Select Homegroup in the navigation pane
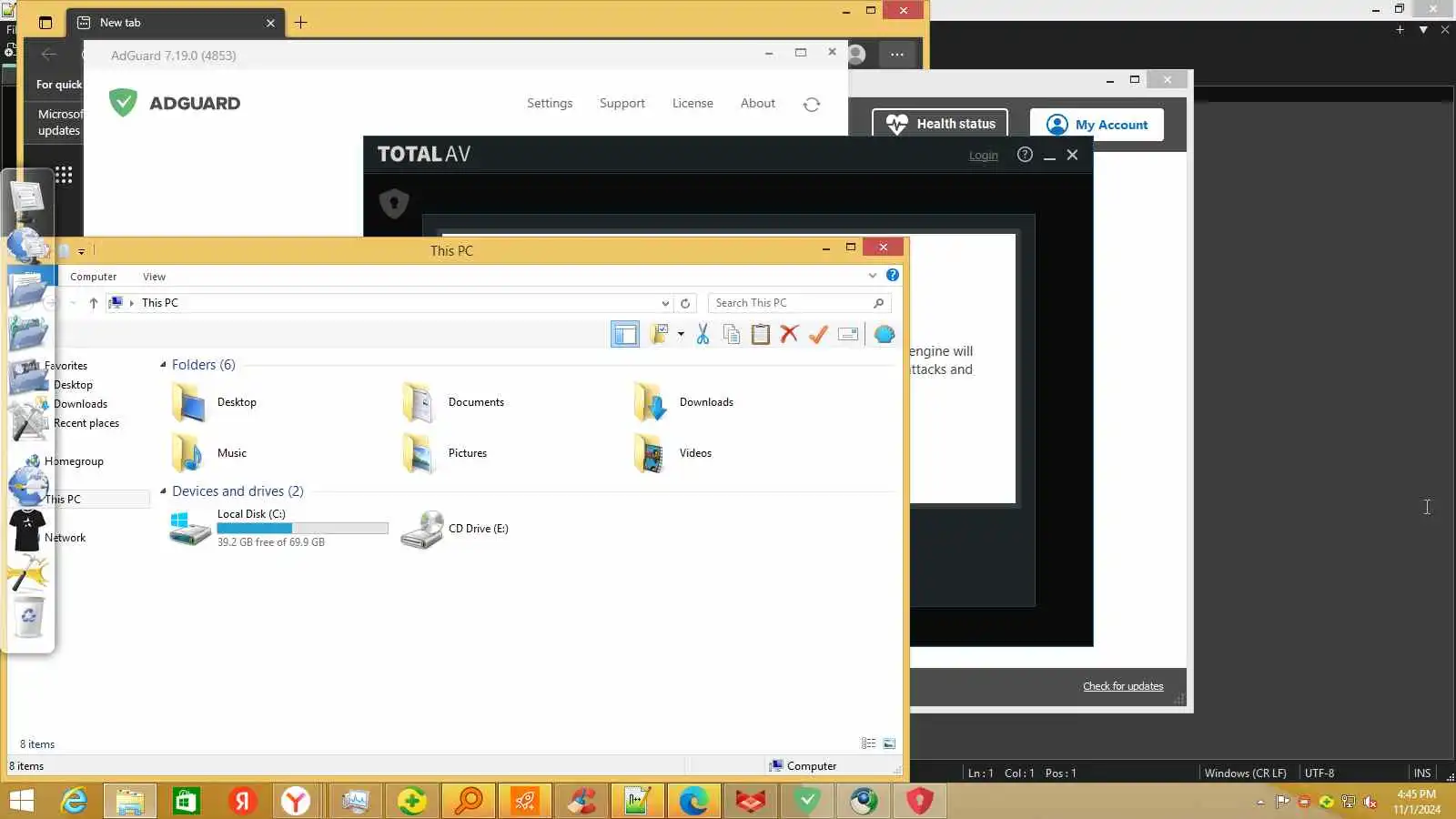The height and width of the screenshot is (819, 1456). [x=74, y=461]
